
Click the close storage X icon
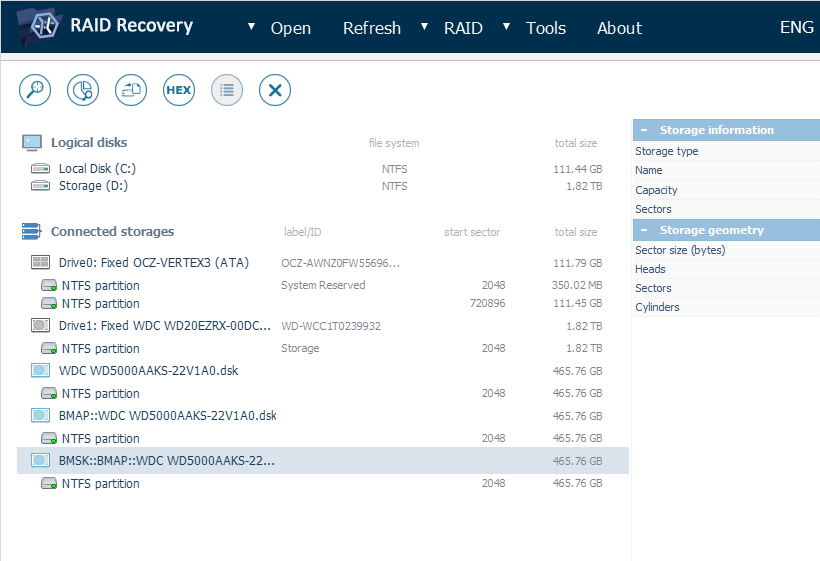click(x=275, y=90)
